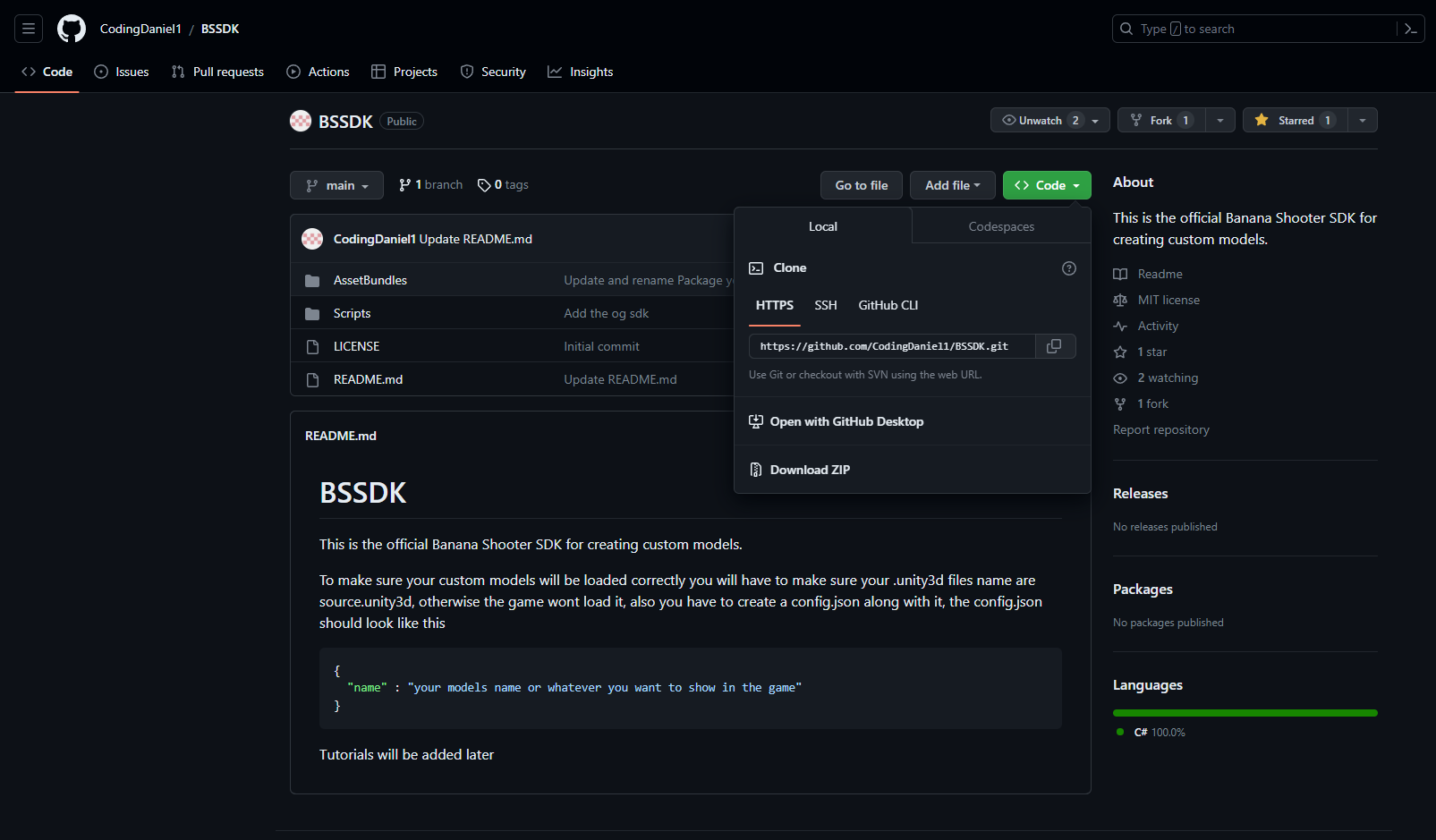Image resolution: width=1436 pixels, height=840 pixels.
Task: Click the Go to file button
Action: (862, 185)
